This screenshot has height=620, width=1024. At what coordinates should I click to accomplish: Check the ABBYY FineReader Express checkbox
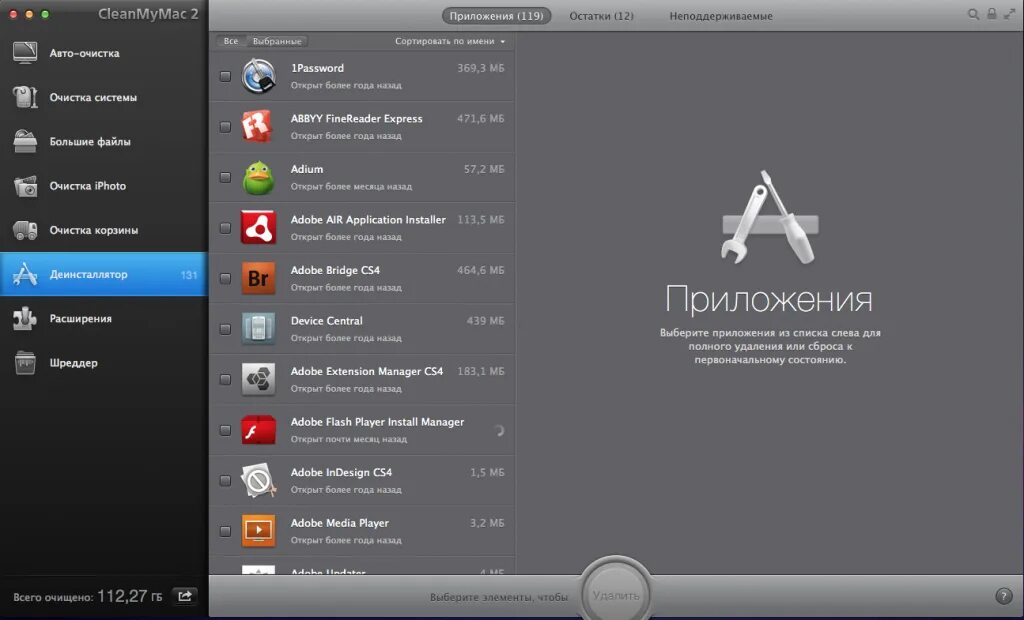225,127
